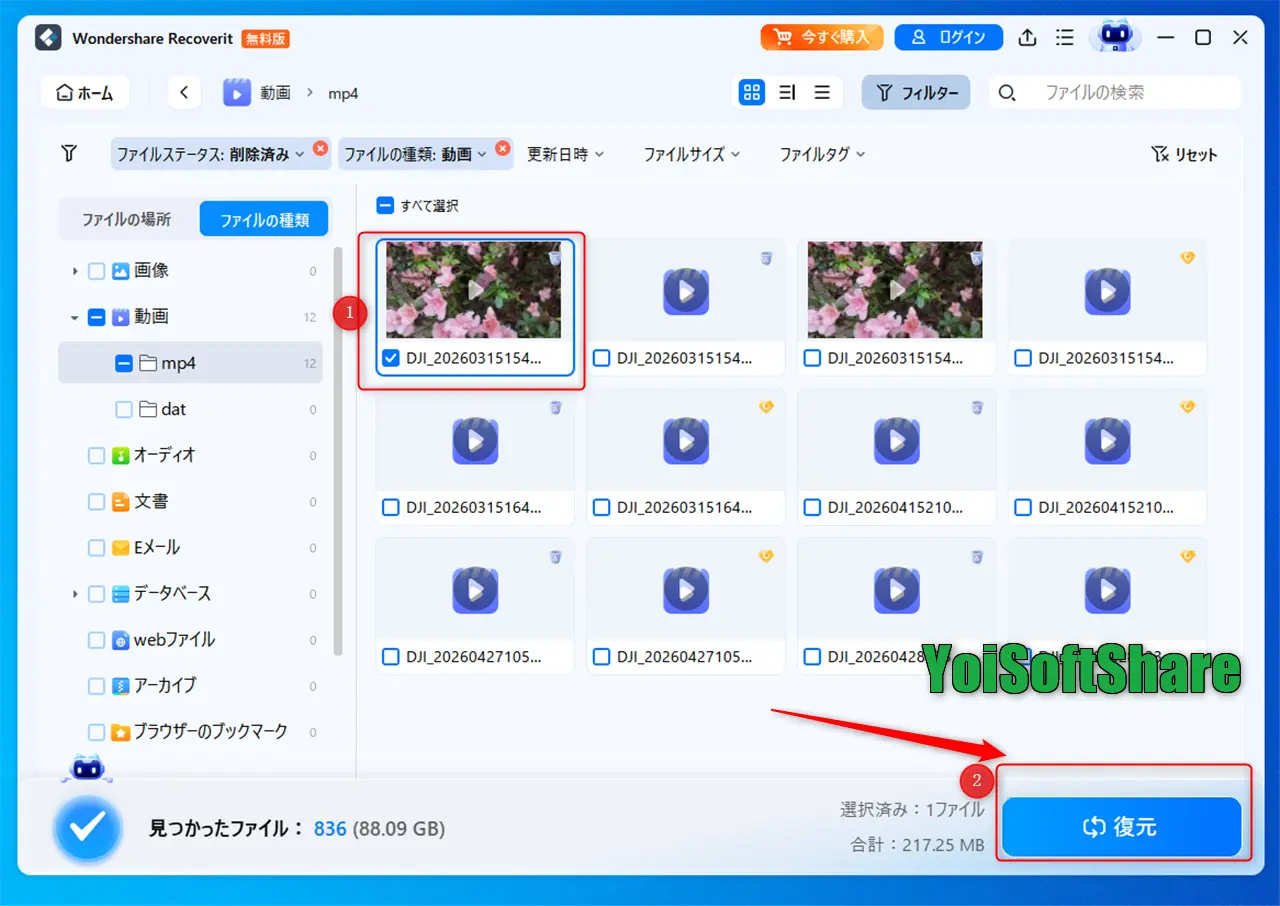Click the ログイン login button
The image size is (1280, 906).
[949, 38]
